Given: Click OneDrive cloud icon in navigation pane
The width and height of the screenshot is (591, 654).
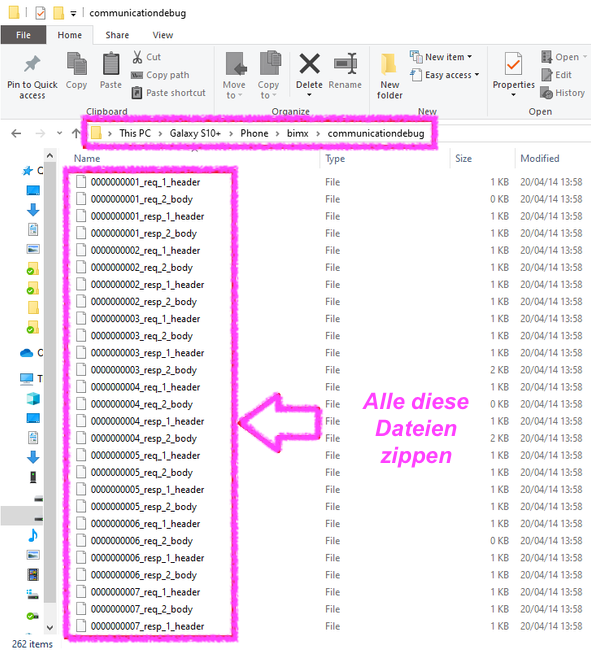Looking at the screenshot, I should (27, 353).
